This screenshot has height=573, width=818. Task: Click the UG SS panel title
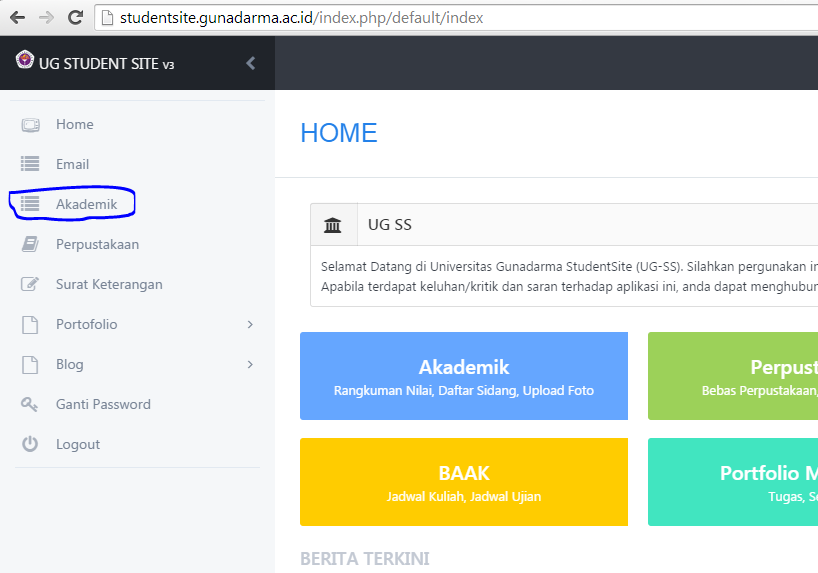pyautogui.click(x=390, y=225)
